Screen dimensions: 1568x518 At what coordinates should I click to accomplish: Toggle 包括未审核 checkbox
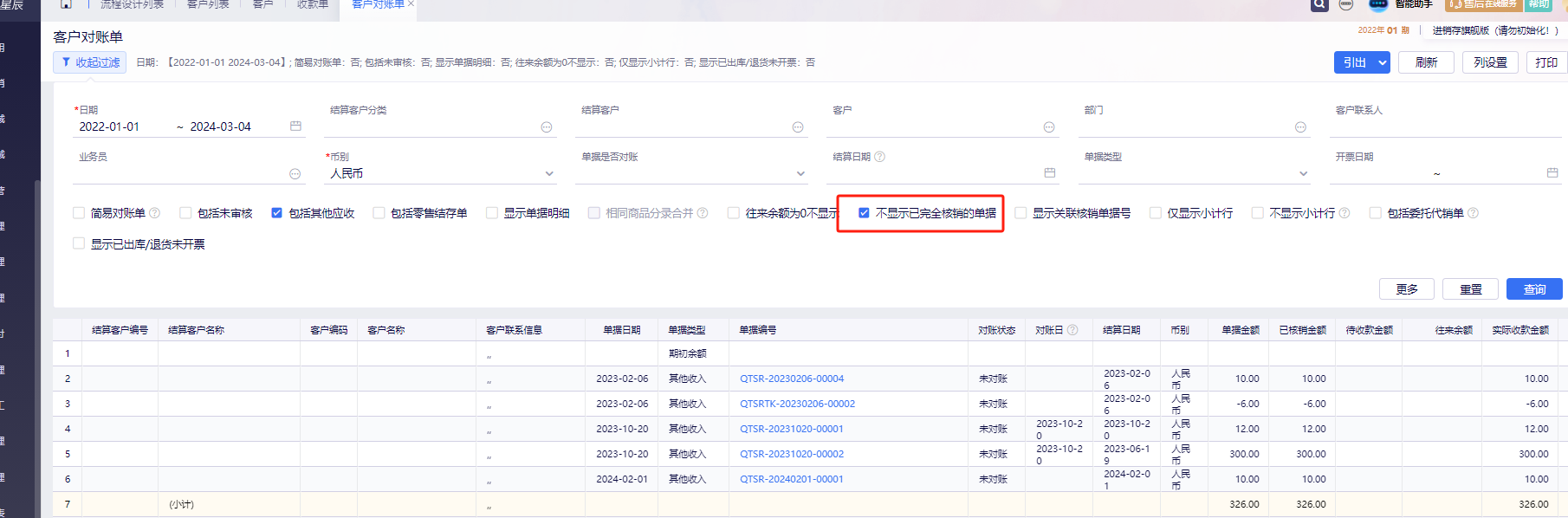pos(185,213)
